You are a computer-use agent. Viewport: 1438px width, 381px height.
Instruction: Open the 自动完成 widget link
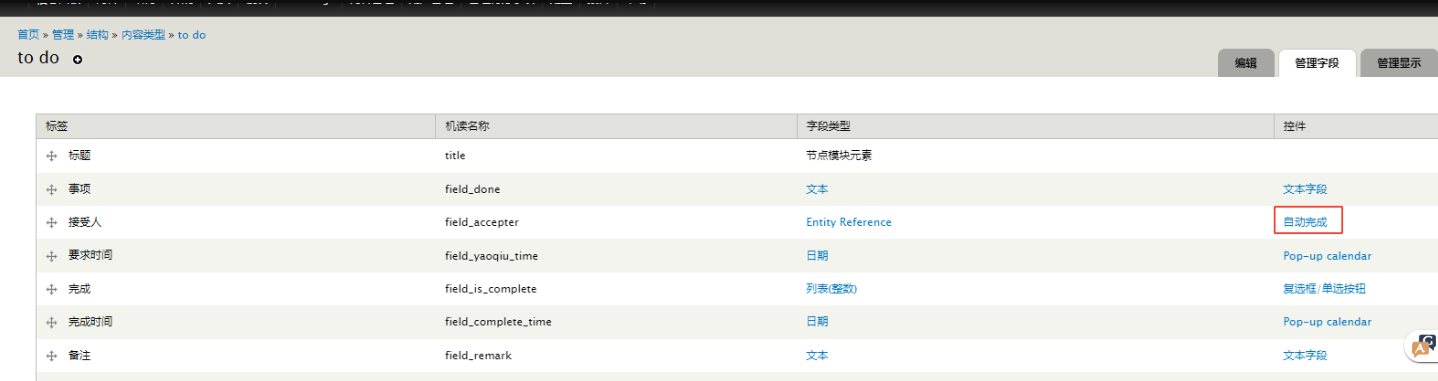[1305, 222]
